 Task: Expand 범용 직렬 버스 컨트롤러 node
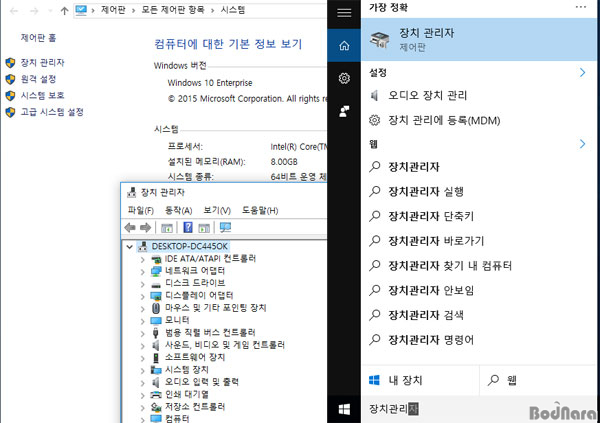click(142, 333)
